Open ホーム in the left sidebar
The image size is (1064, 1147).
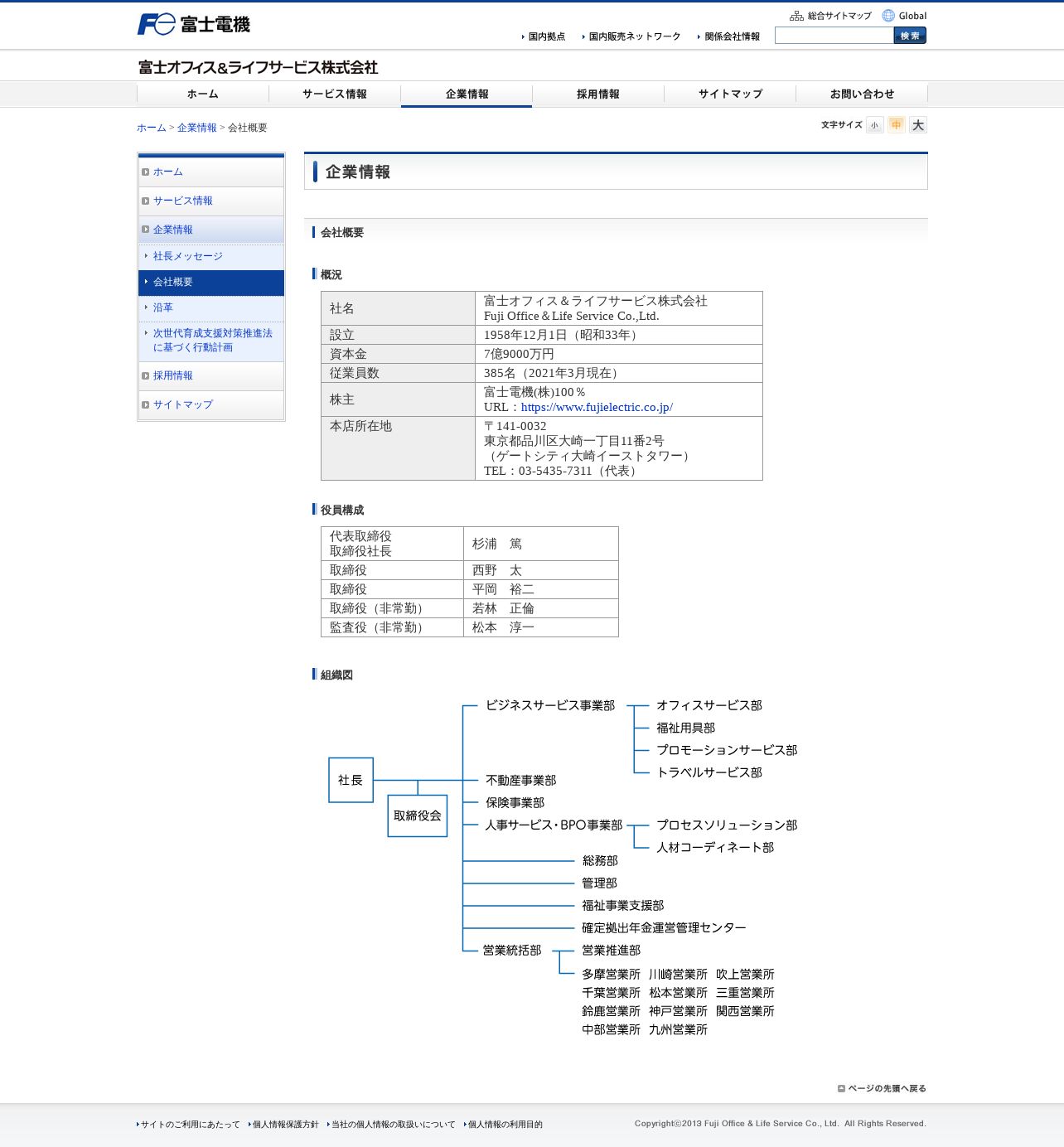(211, 172)
